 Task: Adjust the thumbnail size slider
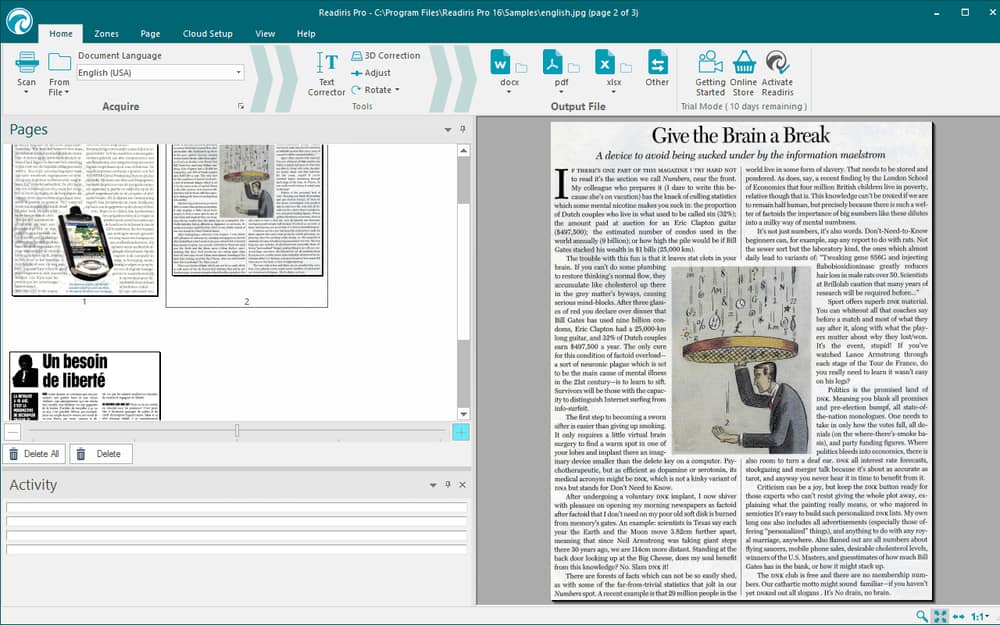[x=237, y=431]
